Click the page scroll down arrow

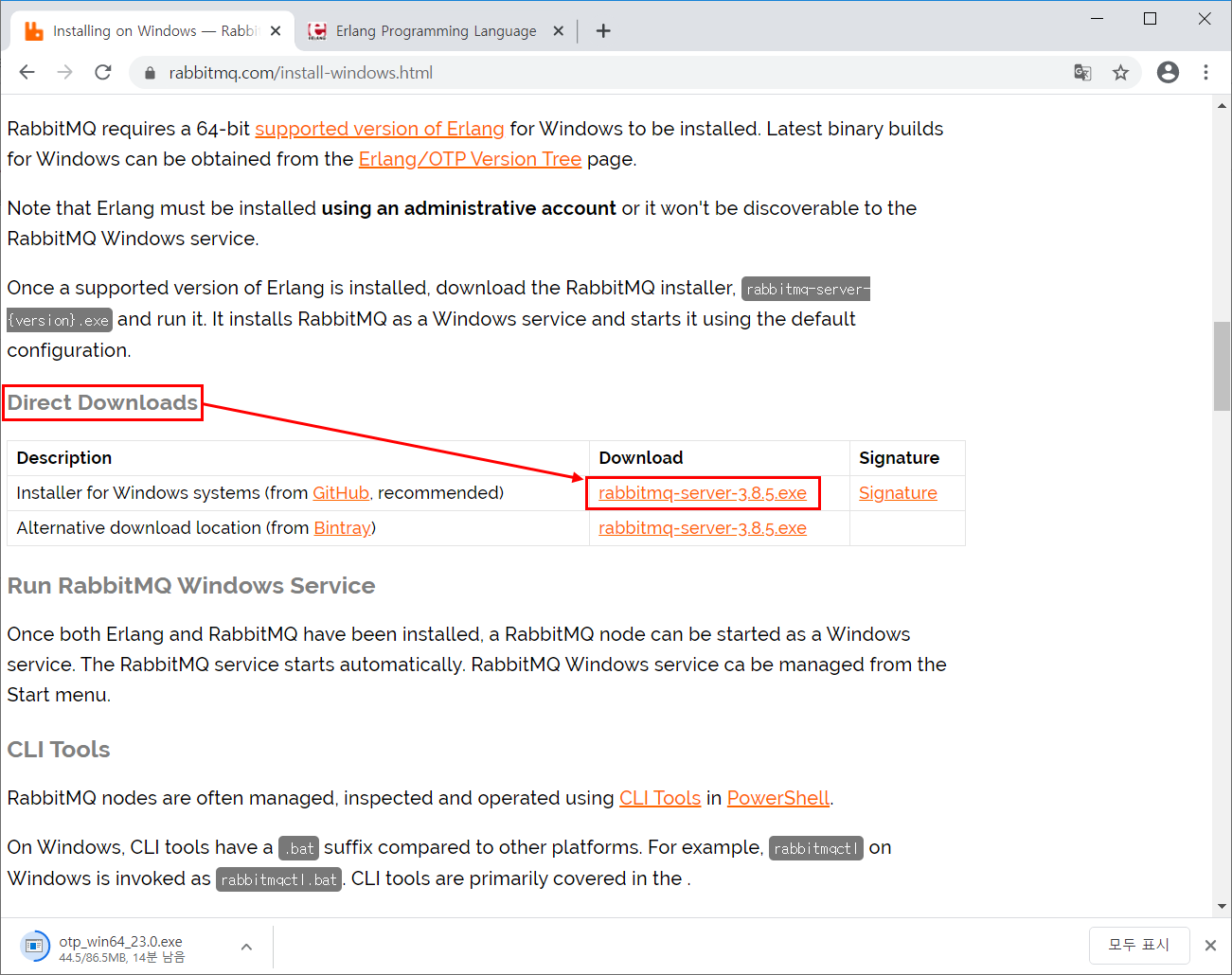(1222, 906)
